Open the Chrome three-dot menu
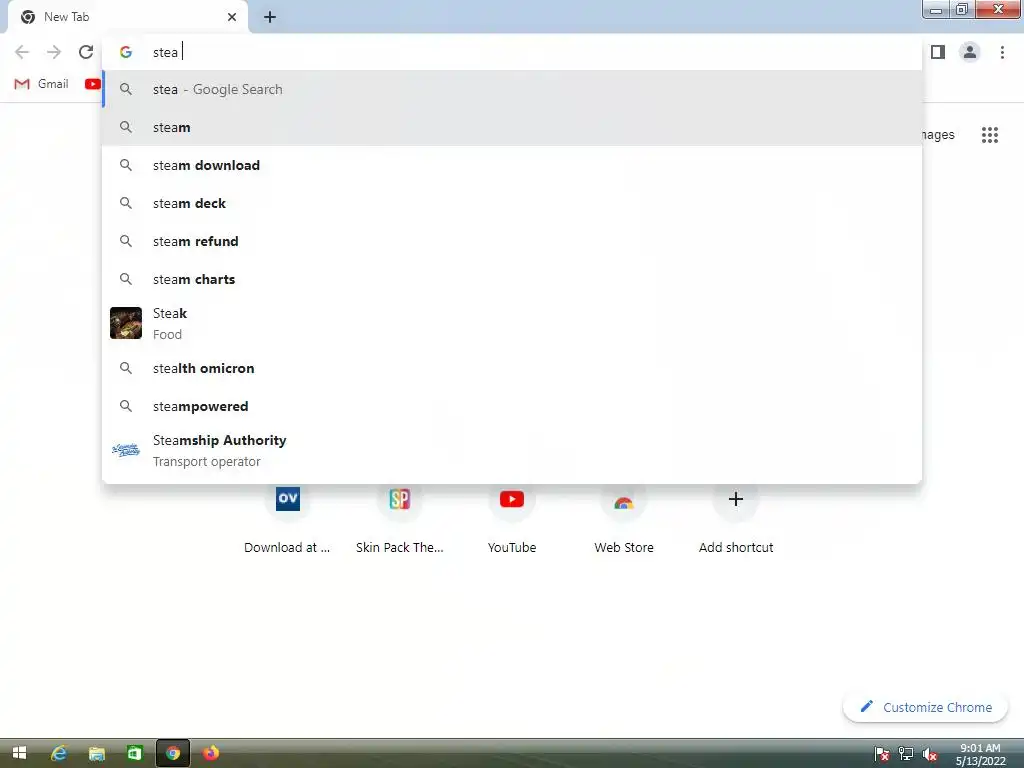Viewport: 1024px width, 768px height. [x=1002, y=52]
